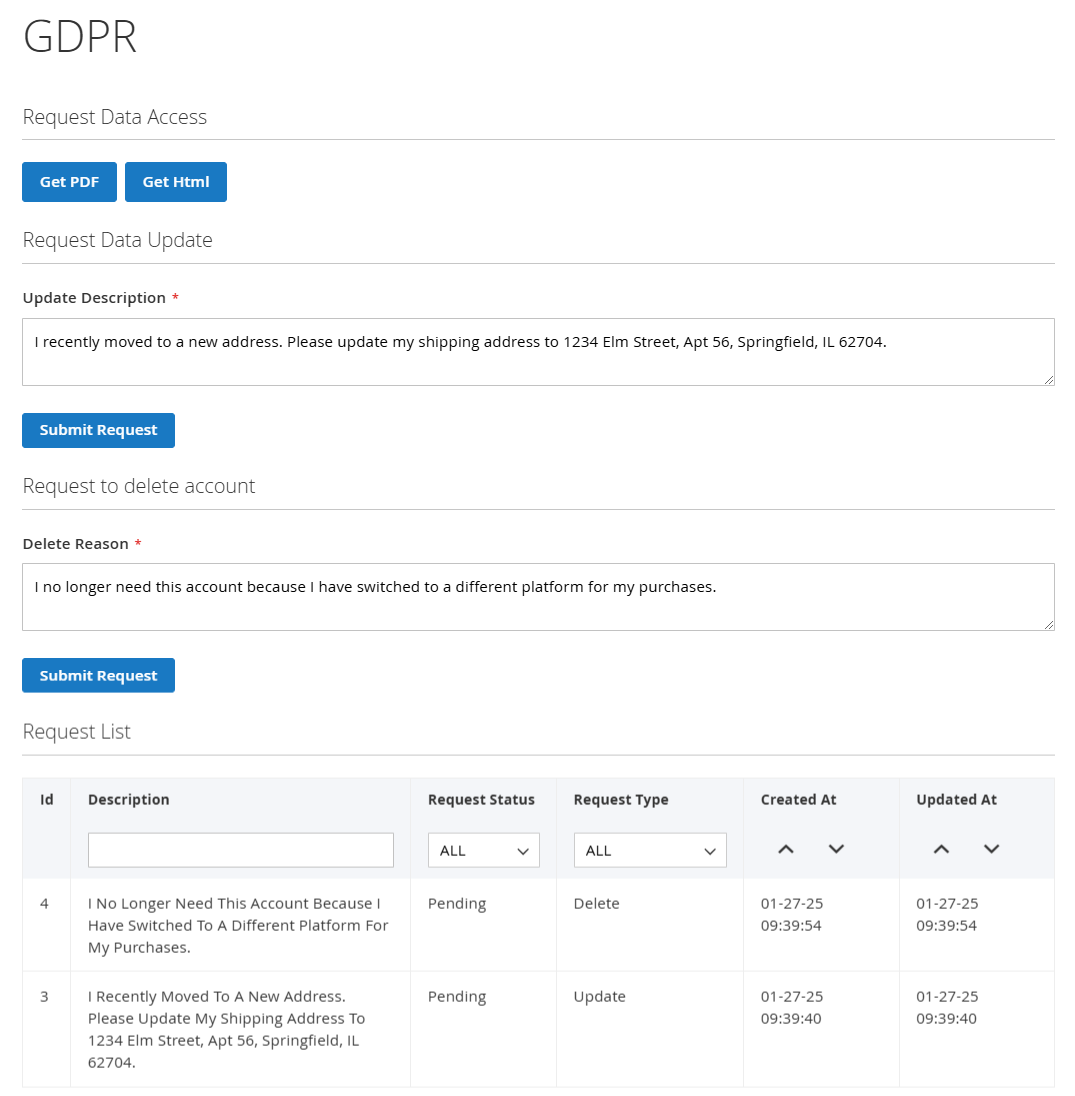Sort Created At column descending with down arrow
Screen dimensions: 1075x1096
836,849
